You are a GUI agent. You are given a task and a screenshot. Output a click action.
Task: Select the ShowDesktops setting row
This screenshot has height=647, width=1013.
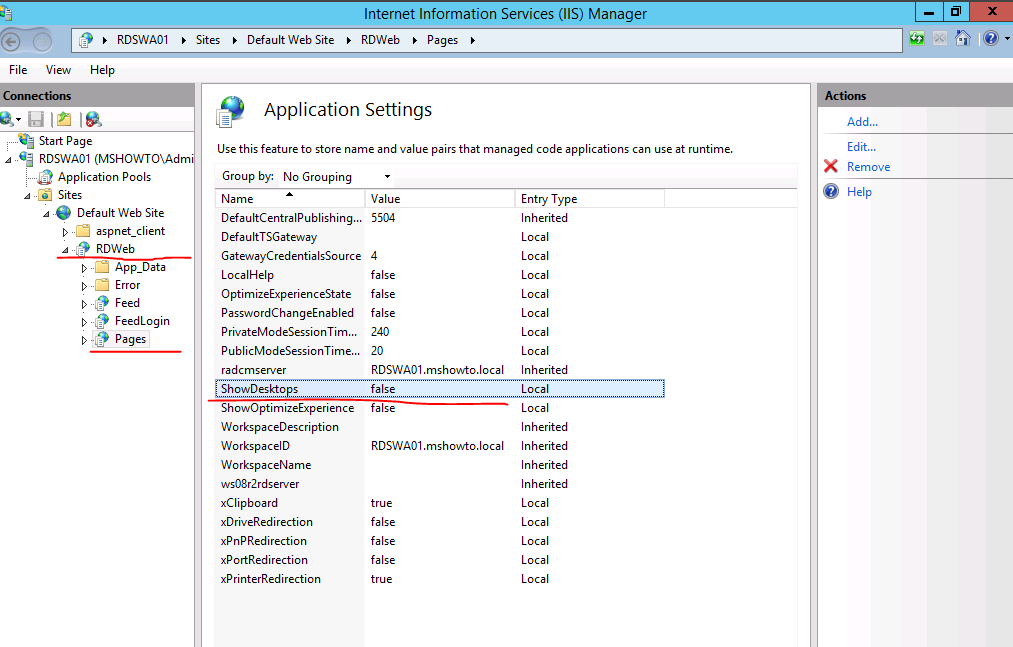439,389
